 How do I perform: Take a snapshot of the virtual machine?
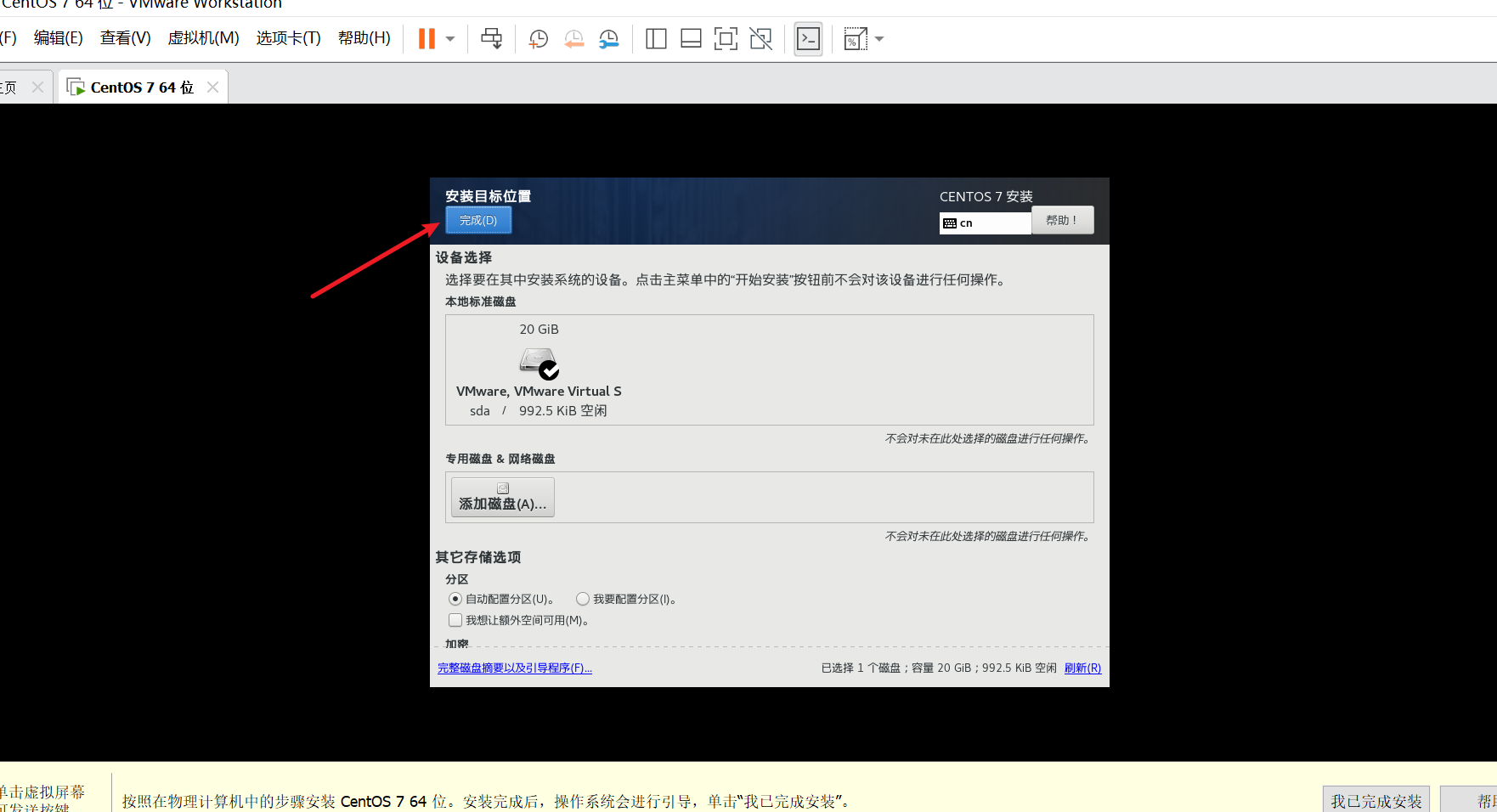pos(539,38)
